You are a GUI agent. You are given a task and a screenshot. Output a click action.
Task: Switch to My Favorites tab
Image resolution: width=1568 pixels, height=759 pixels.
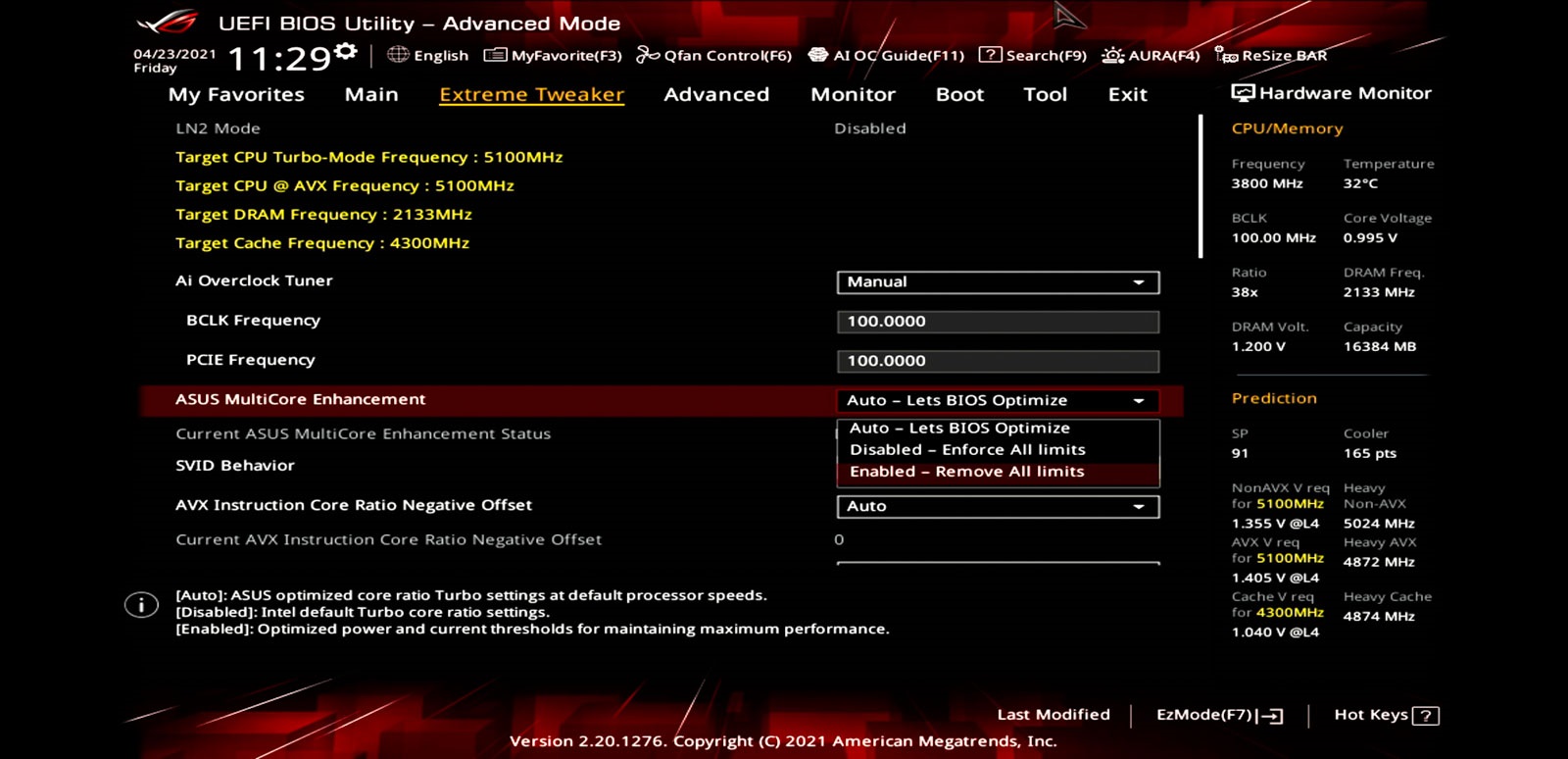point(236,95)
